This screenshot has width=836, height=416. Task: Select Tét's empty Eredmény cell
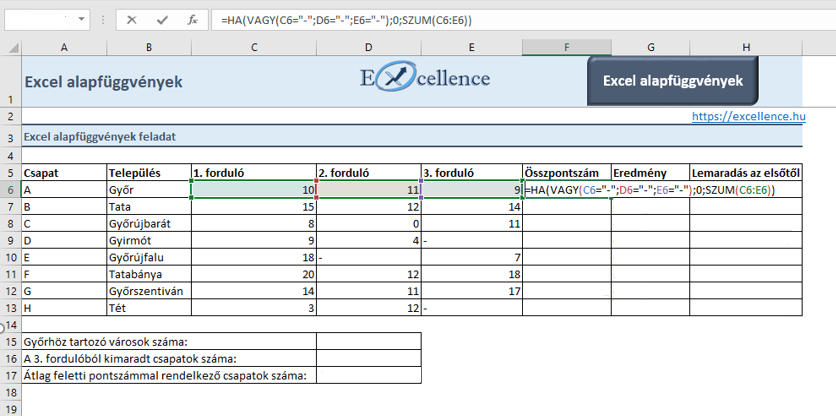click(x=650, y=308)
